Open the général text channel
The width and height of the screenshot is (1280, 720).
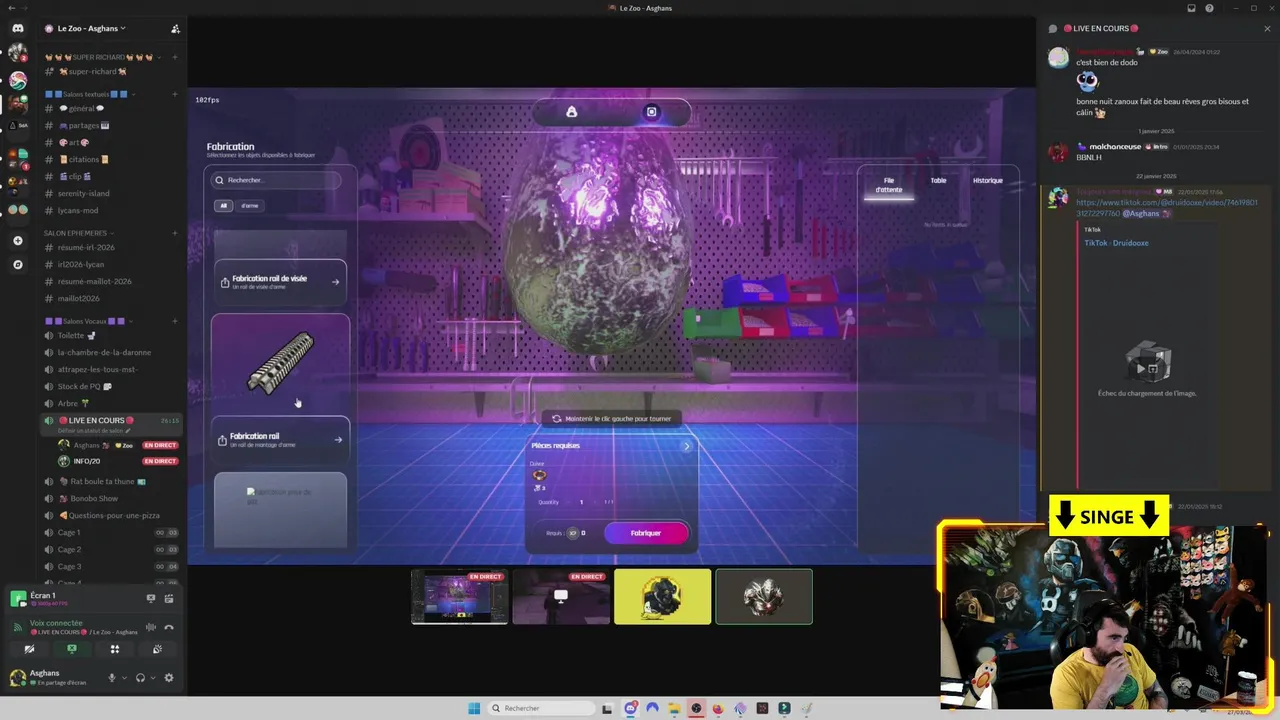pyautogui.click(x=111, y=108)
